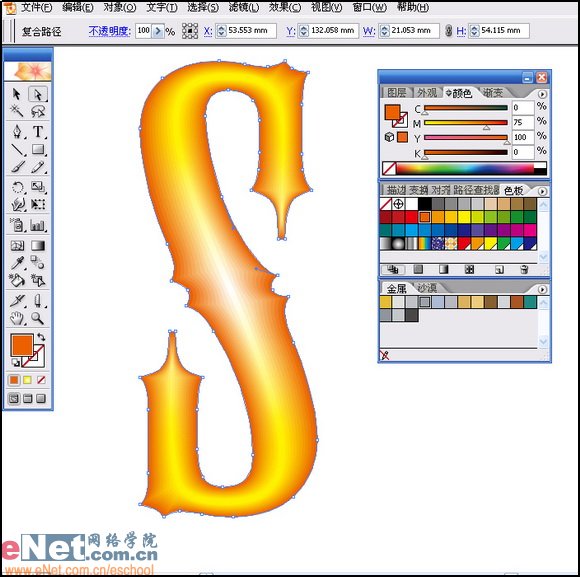Click the yellow swatch in the swatches panel

coord(464,217)
